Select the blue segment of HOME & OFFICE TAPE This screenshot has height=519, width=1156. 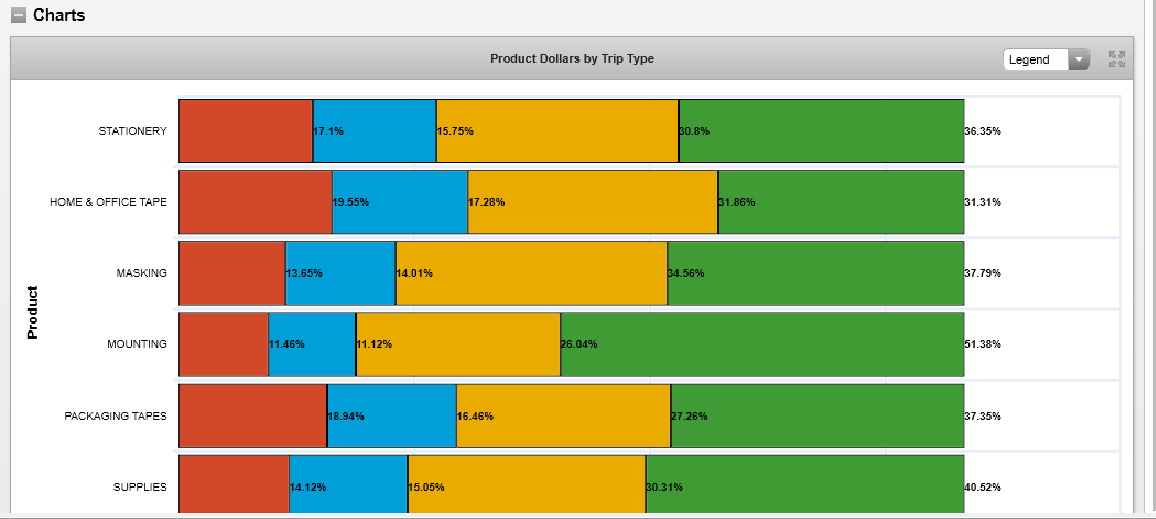coord(400,202)
